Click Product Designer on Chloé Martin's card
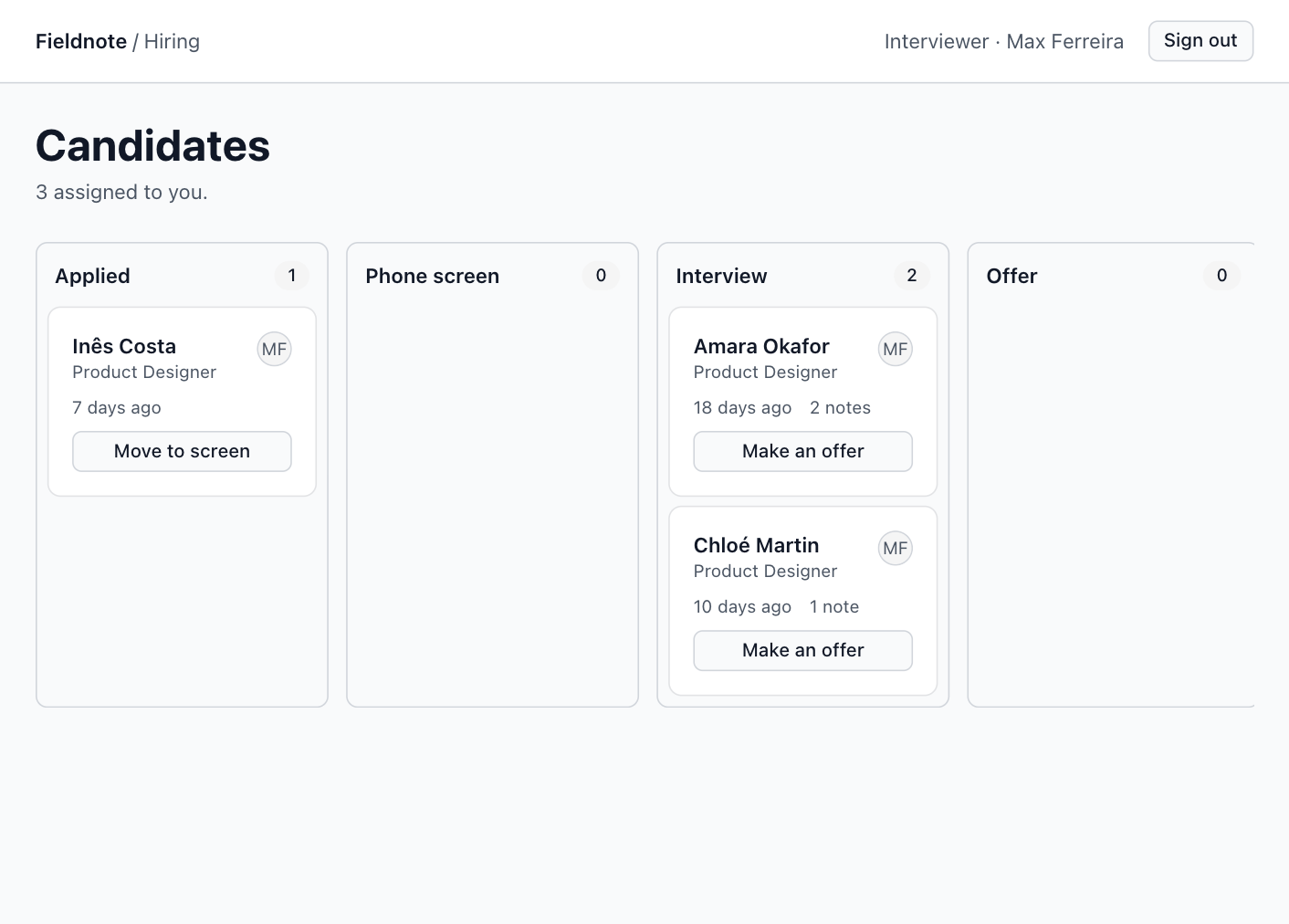Viewport: 1289px width, 924px height. click(765, 571)
